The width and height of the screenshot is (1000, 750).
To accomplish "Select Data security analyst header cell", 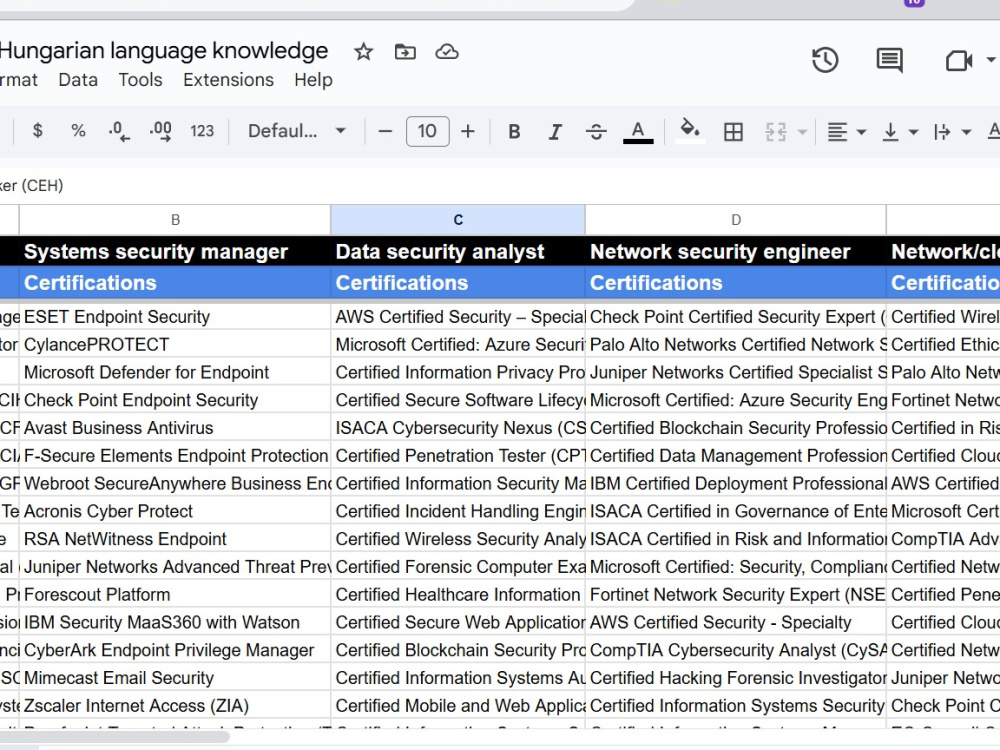I will (458, 251).
